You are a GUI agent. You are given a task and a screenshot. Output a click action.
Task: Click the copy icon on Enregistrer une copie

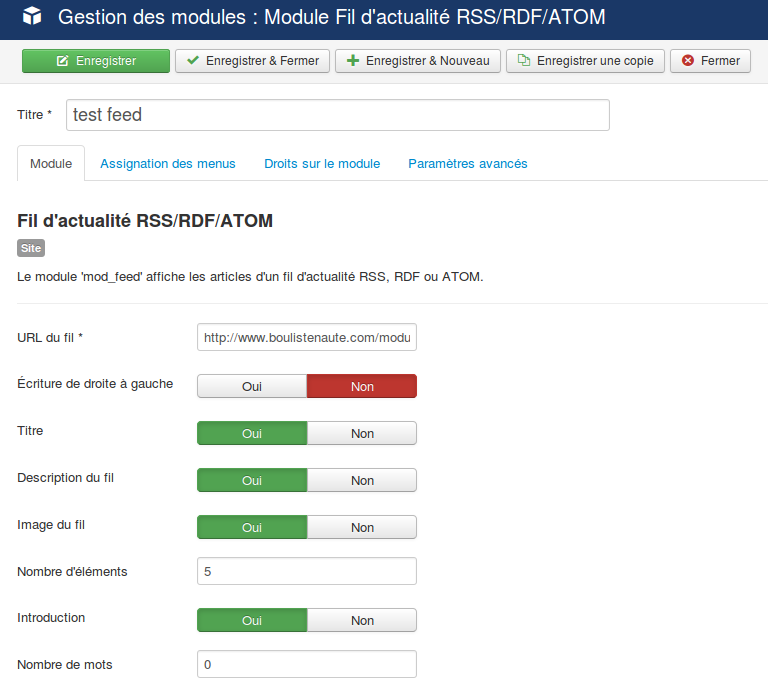523,61
